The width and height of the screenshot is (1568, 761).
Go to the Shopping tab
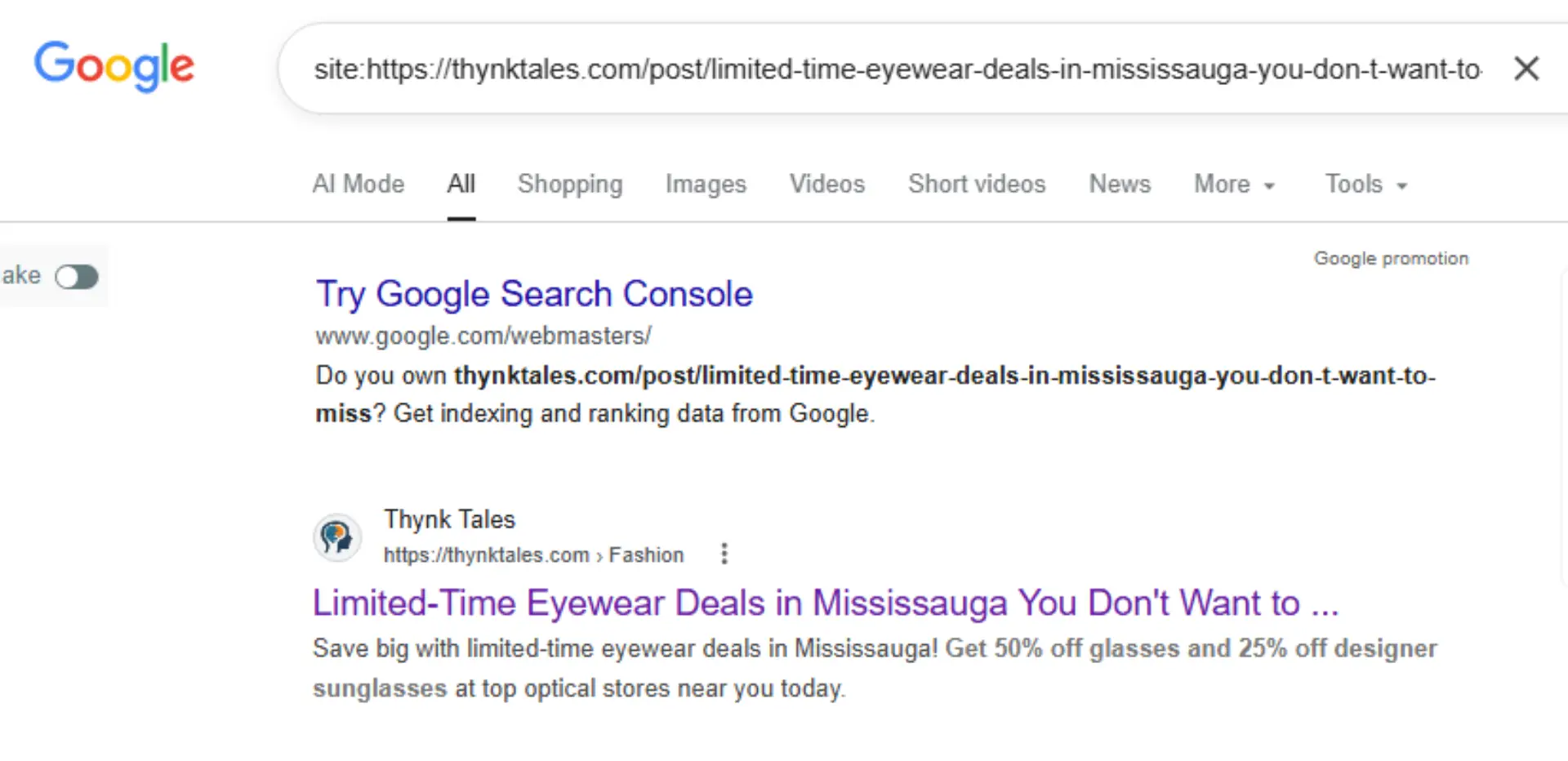pos(570,185)
